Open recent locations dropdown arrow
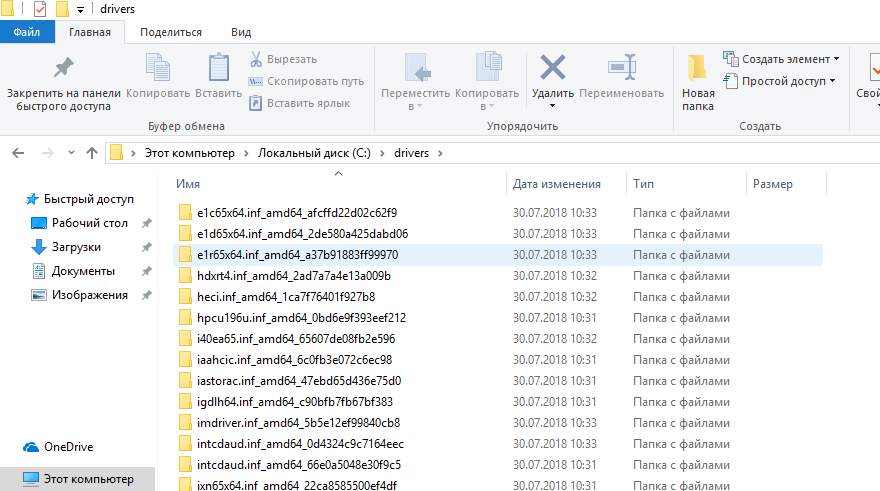This screenshot has height=491, width=880. click(69, 153)
